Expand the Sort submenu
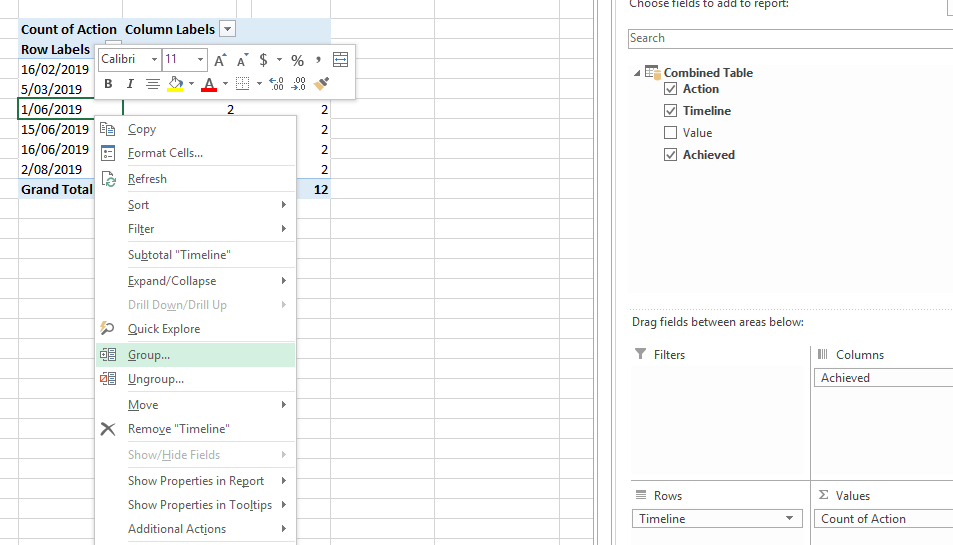 point(196,205)
